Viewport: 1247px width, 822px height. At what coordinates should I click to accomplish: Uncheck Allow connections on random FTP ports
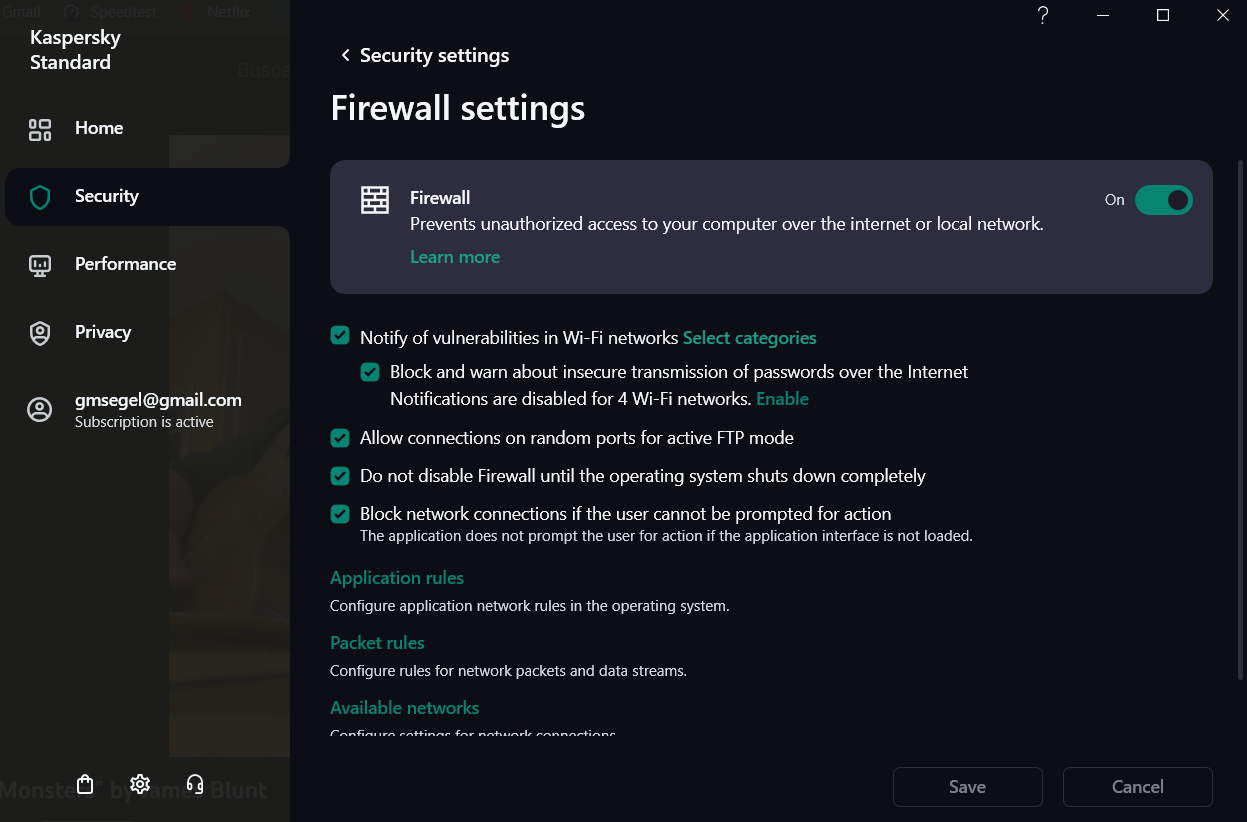(x=340, y=437)
